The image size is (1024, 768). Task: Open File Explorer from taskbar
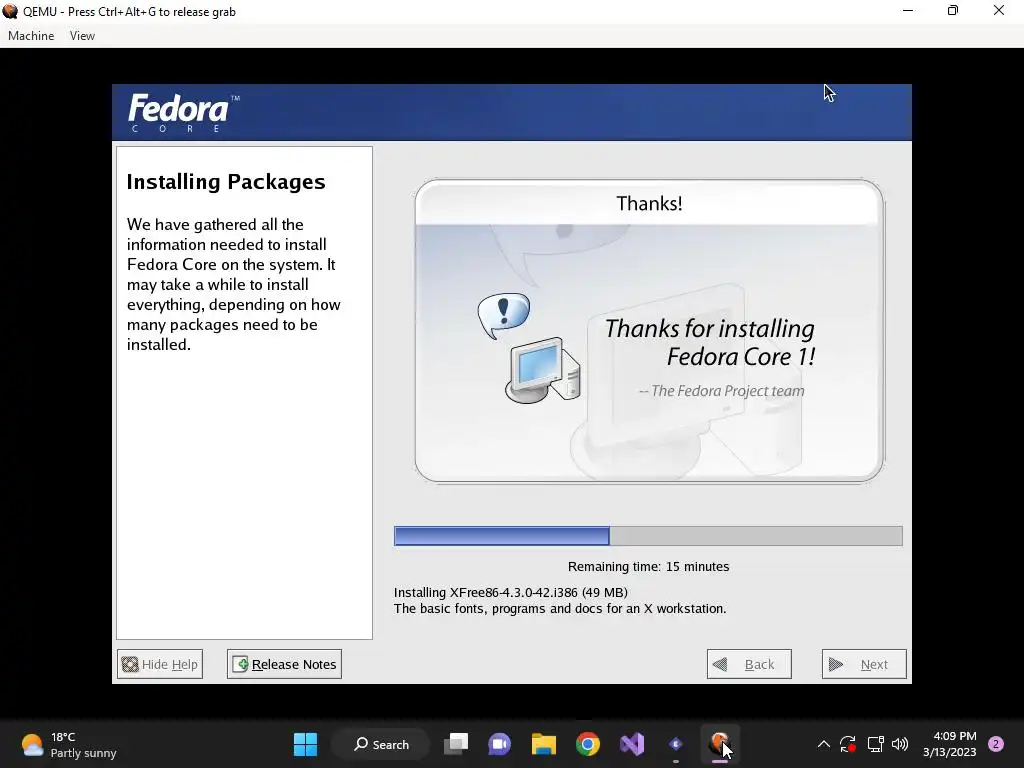pos(543,744)
